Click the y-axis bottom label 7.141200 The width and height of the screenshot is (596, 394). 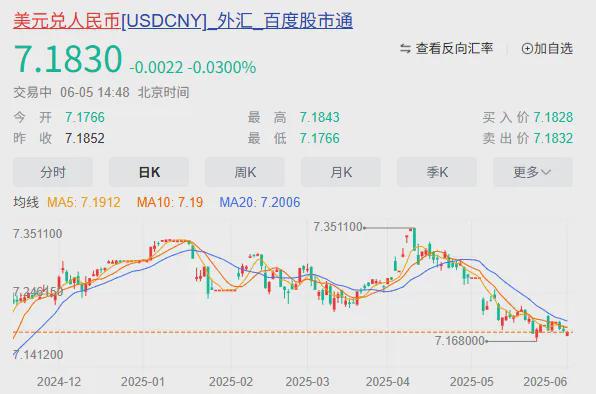(x=38, y=354)
